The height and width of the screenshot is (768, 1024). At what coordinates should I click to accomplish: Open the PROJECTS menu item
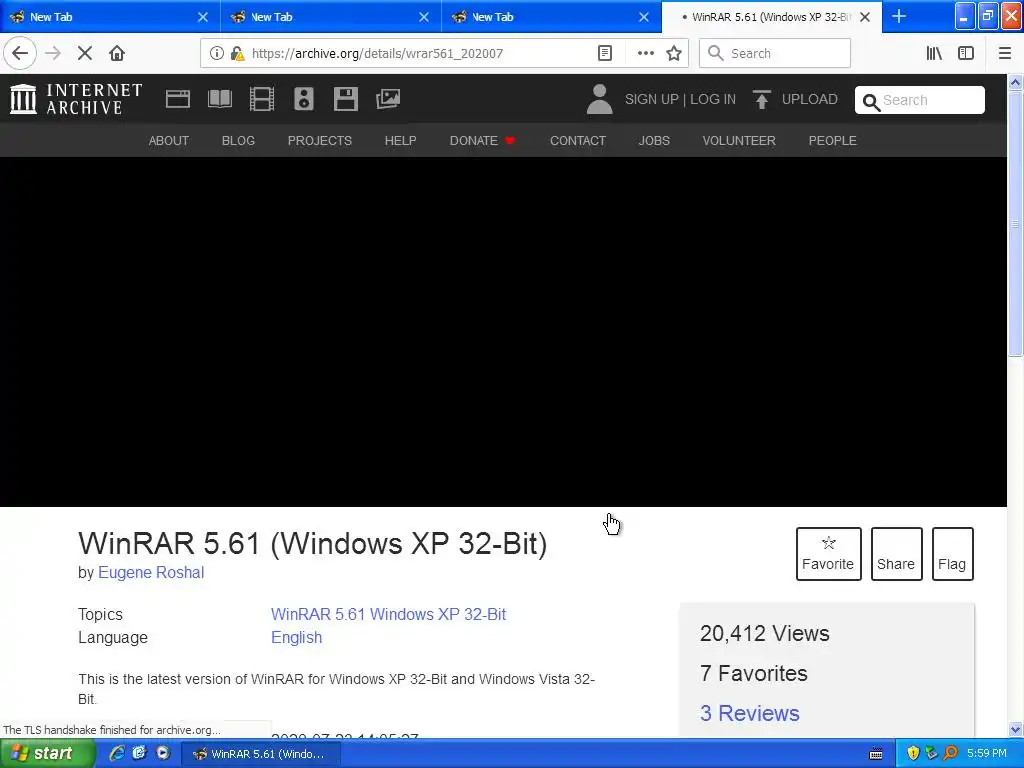320,140
